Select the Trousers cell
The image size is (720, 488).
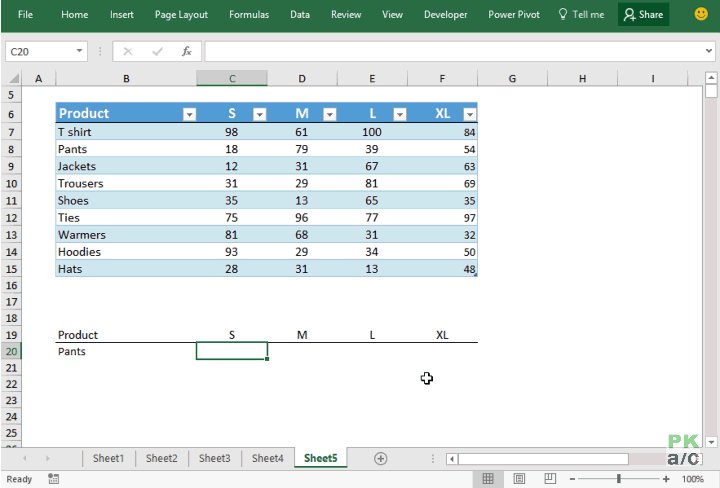click(x=126, y=184)
